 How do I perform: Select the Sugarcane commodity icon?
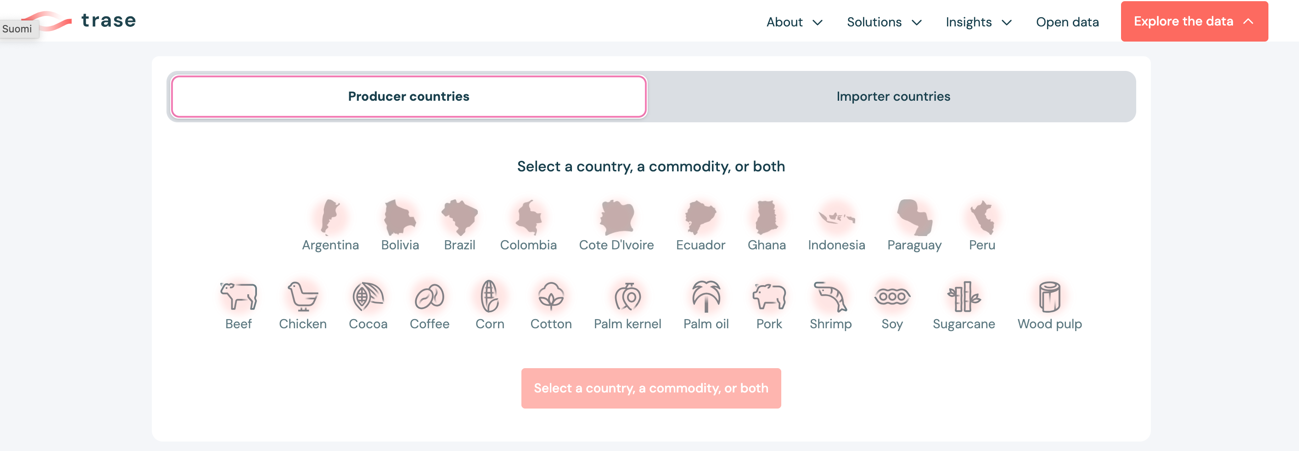tap(964, 297)
